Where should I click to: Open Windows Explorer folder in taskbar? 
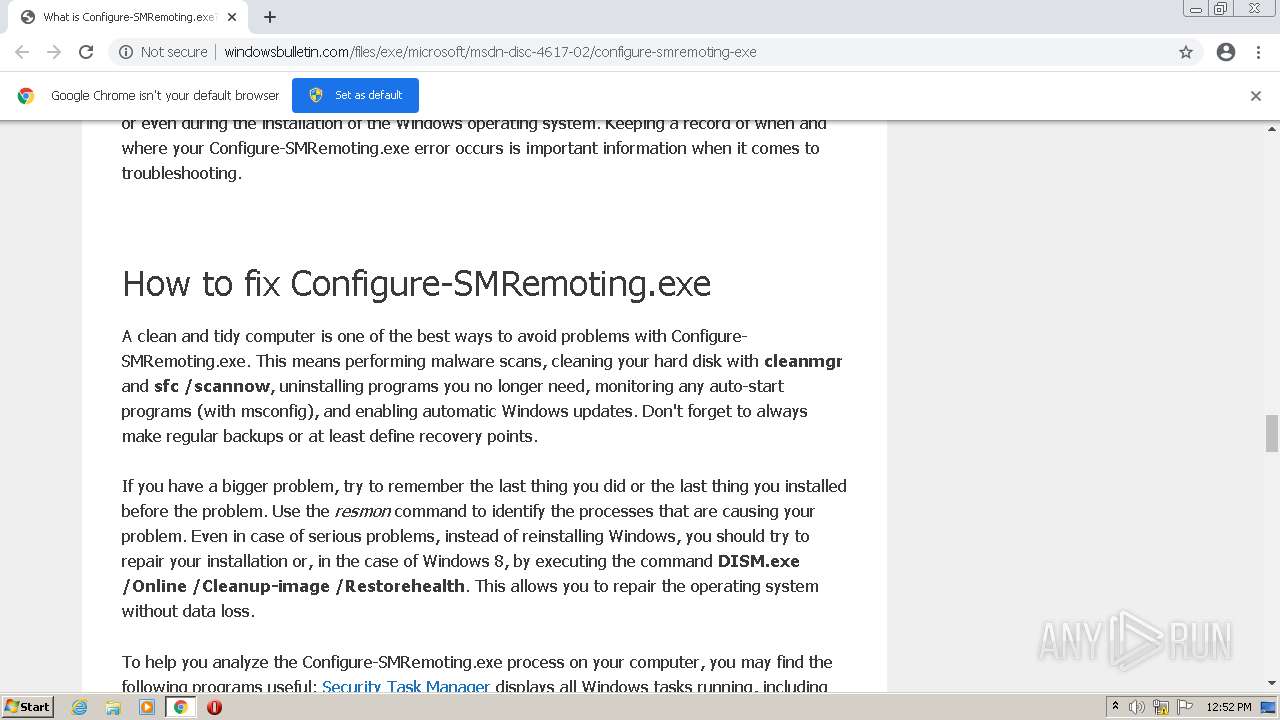(x=113, y=707)
